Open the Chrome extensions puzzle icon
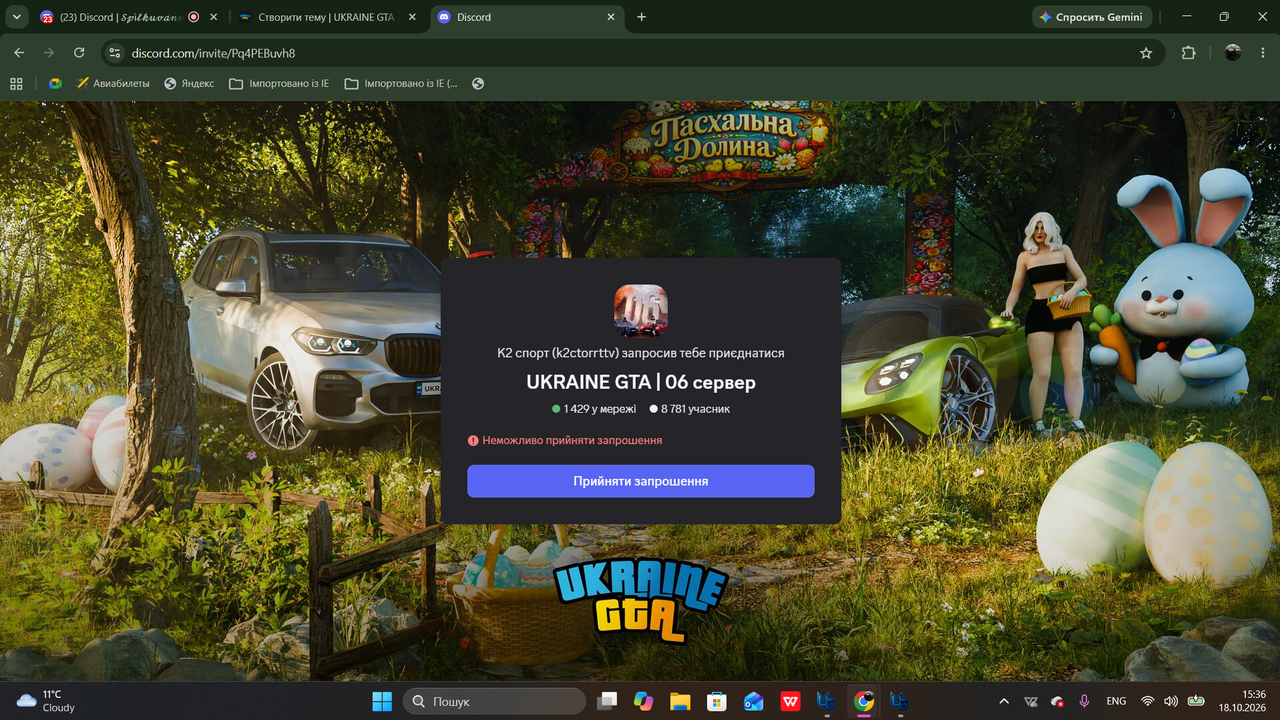1280x720 pixels. [1188, 53]
